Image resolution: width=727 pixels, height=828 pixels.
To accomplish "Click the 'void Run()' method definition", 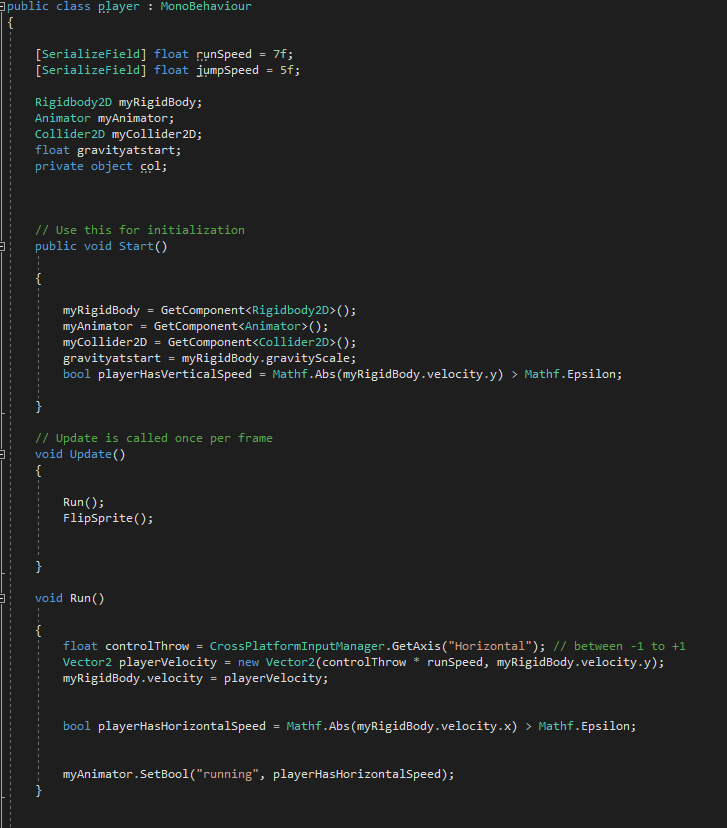I will click(x=70, y=598).
